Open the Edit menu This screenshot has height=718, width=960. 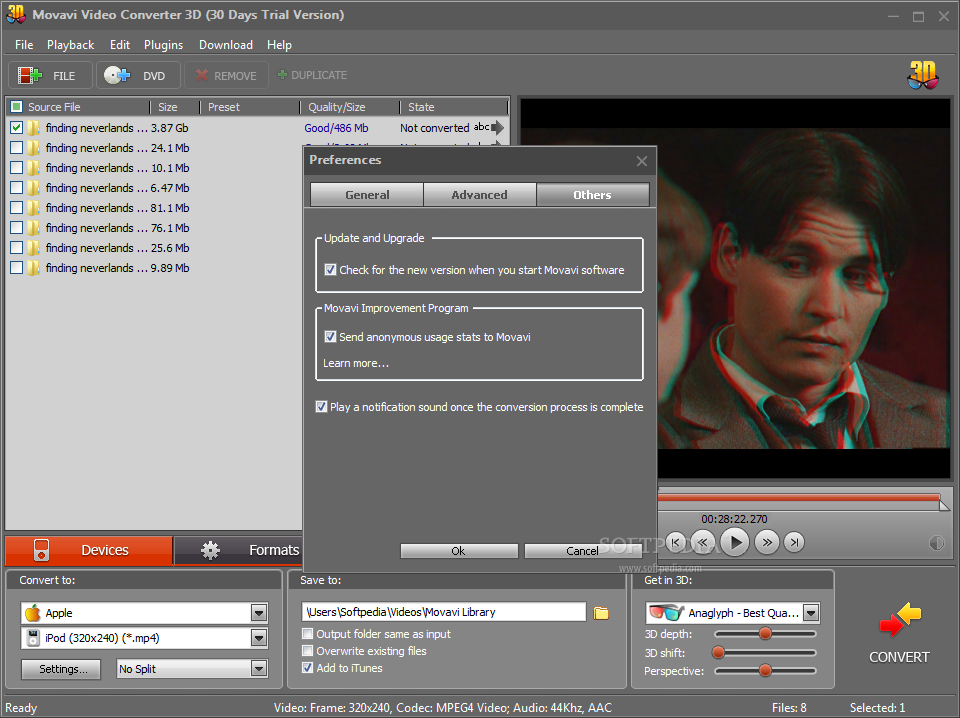(119, 45)
